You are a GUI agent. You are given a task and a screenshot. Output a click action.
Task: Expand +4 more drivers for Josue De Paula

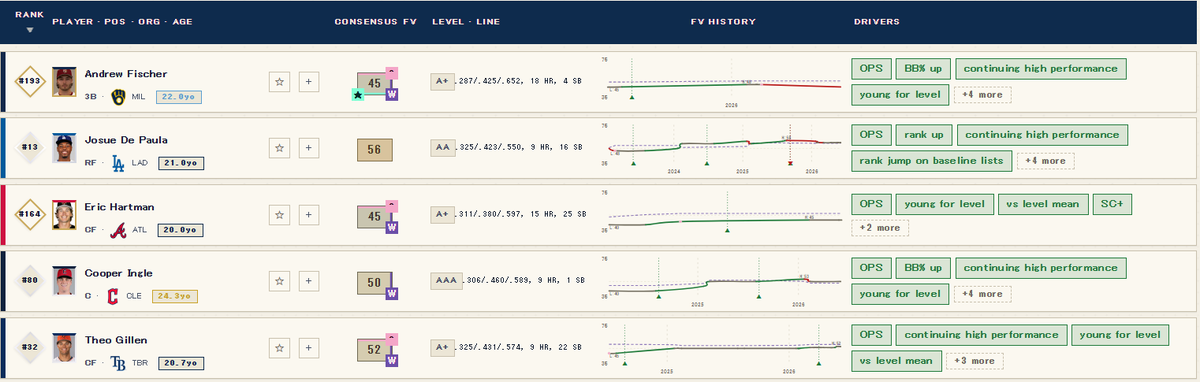point(1045,160)
